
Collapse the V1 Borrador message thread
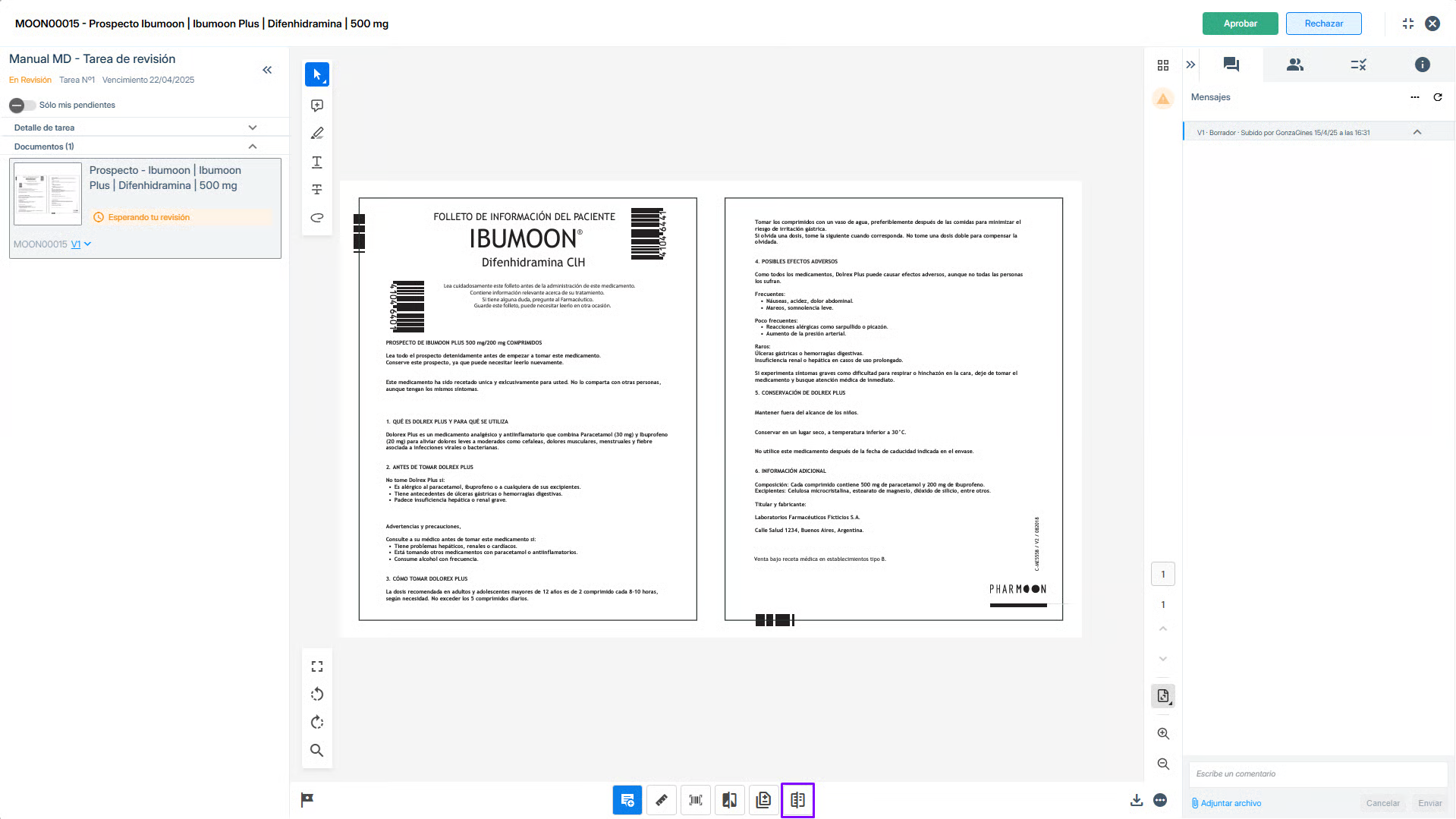[x=1417, y=133]
